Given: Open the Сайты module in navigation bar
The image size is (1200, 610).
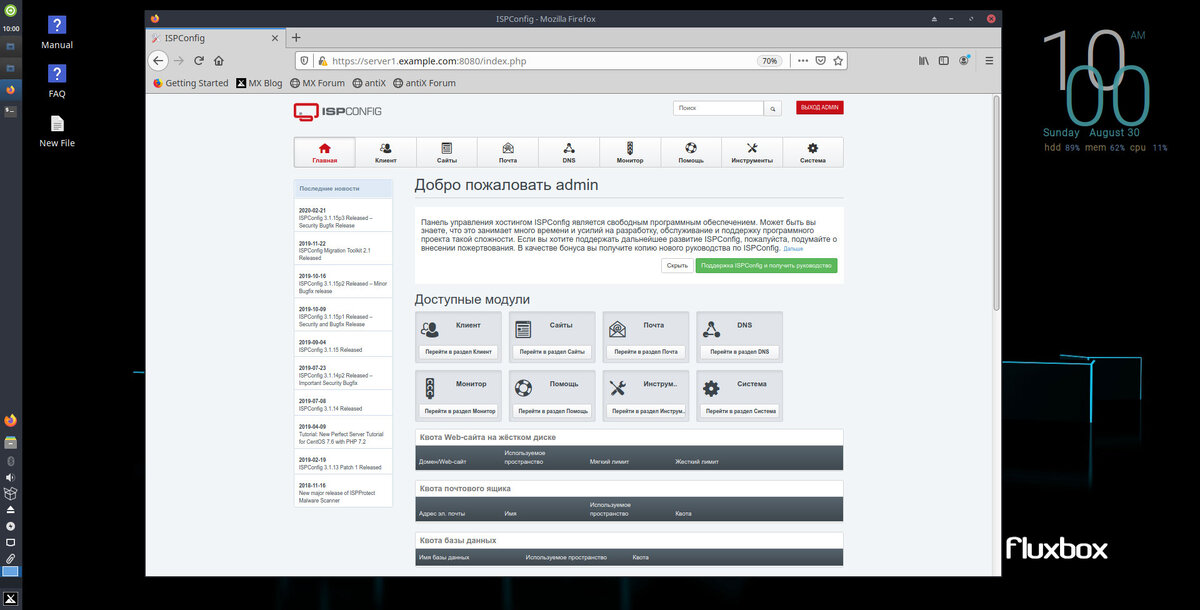Looking at the screenshot, I should (x=447, y=152).
